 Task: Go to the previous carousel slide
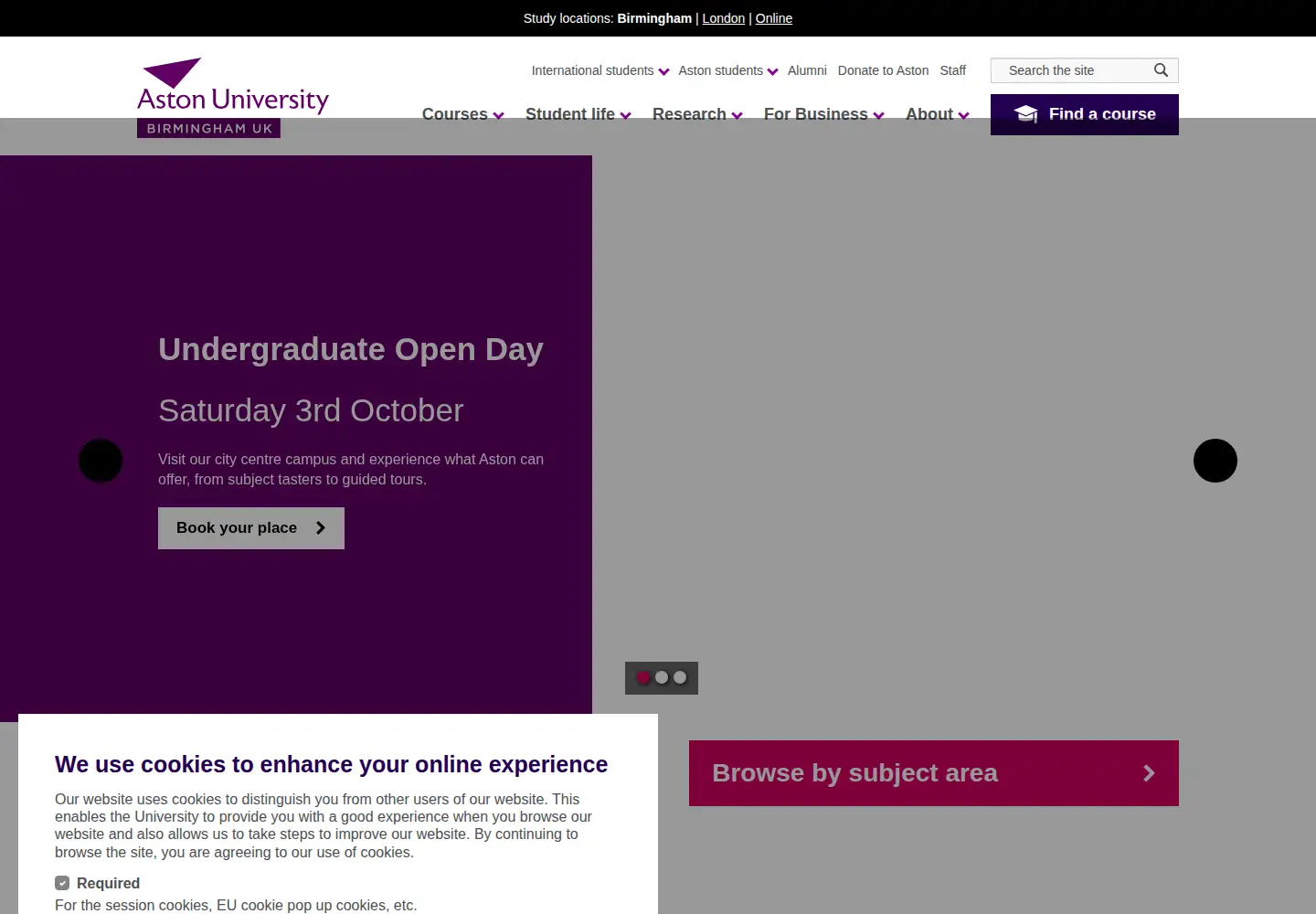click(101, 461)
